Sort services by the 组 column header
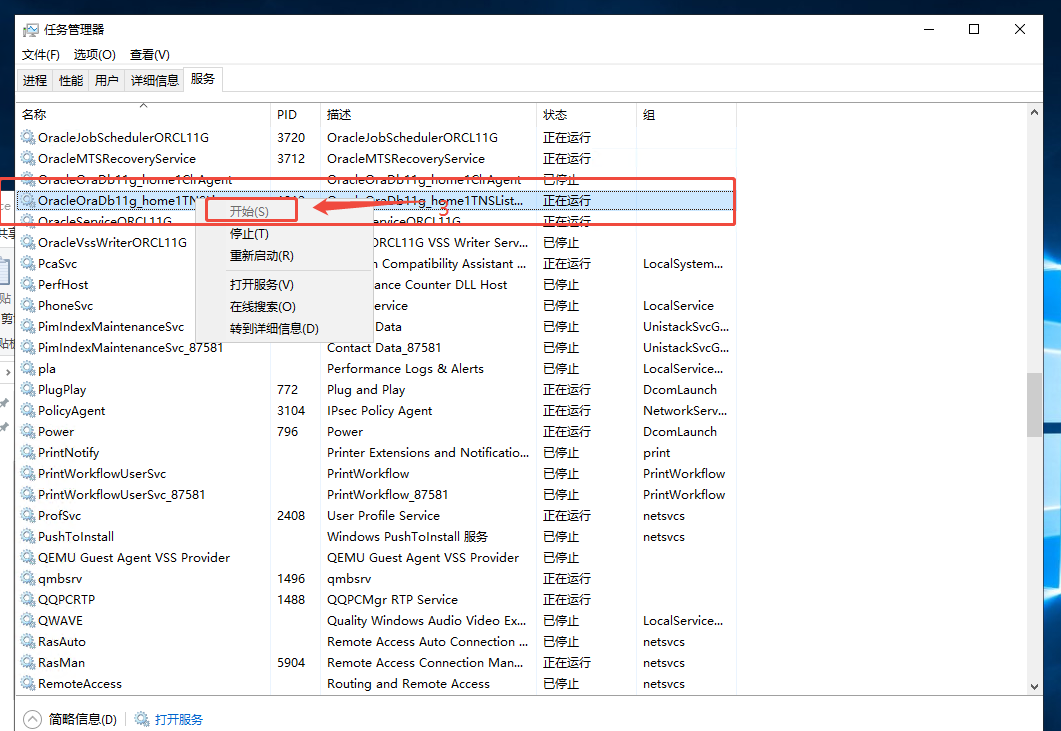 click(687, 114)
